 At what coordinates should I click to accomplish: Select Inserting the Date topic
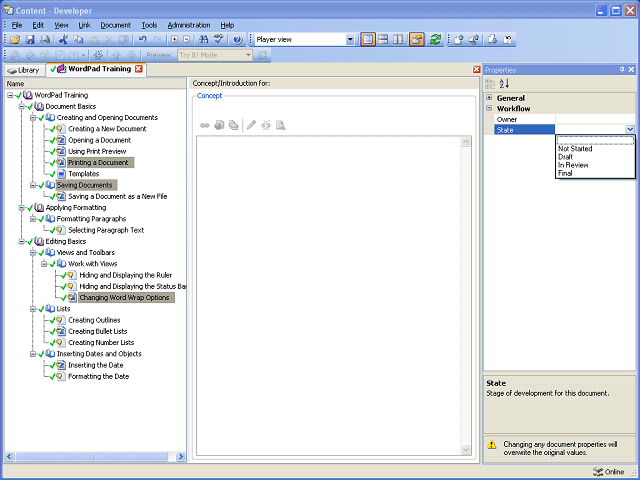click(96, 365)
